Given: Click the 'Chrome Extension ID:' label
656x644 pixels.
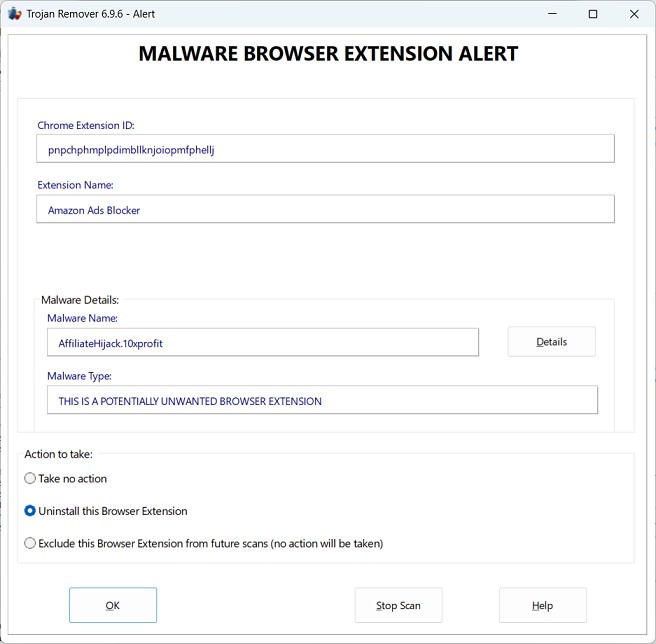Looking at the screenshot, I should coord(86,126).
